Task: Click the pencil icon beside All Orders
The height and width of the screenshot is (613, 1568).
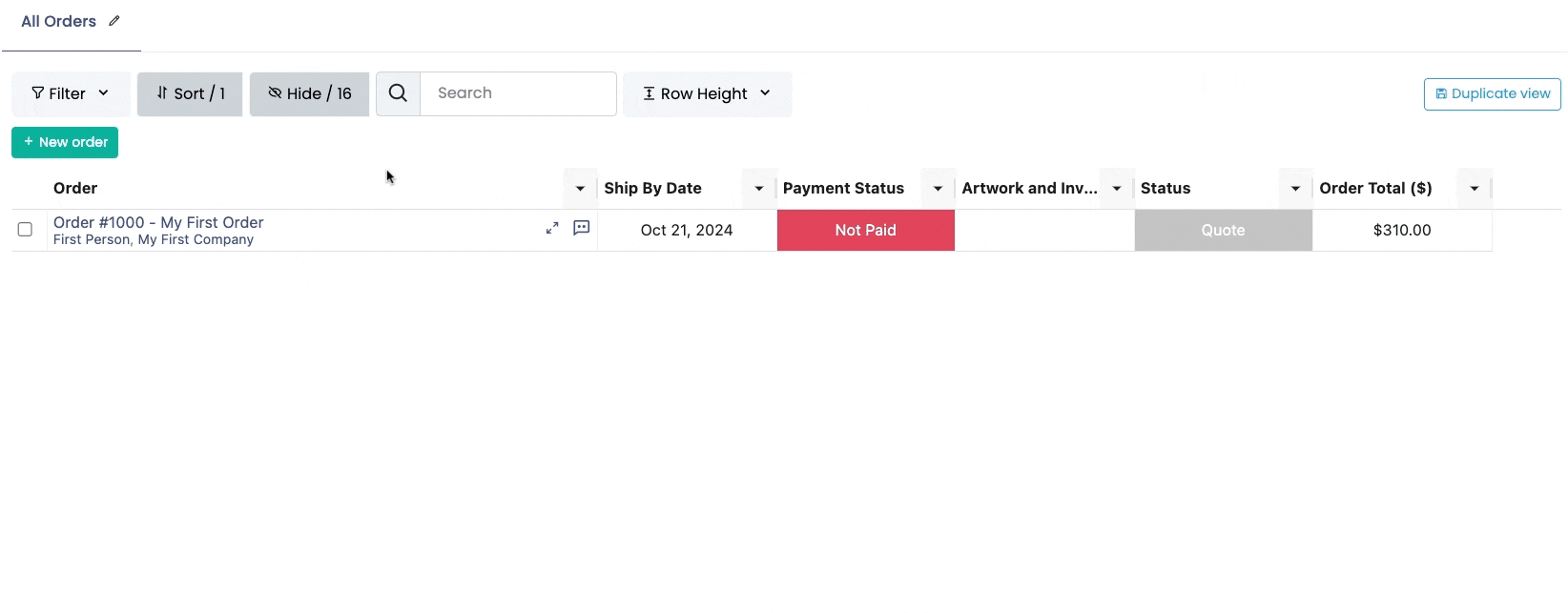Action: pyautogui.click(x=114, y=21)
